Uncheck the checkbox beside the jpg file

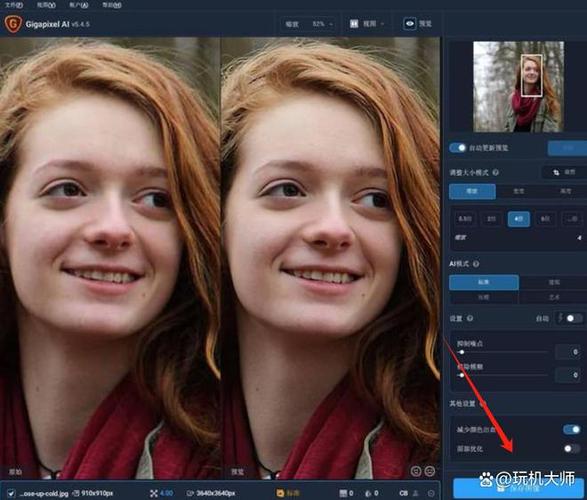click(x=11, y=494)
